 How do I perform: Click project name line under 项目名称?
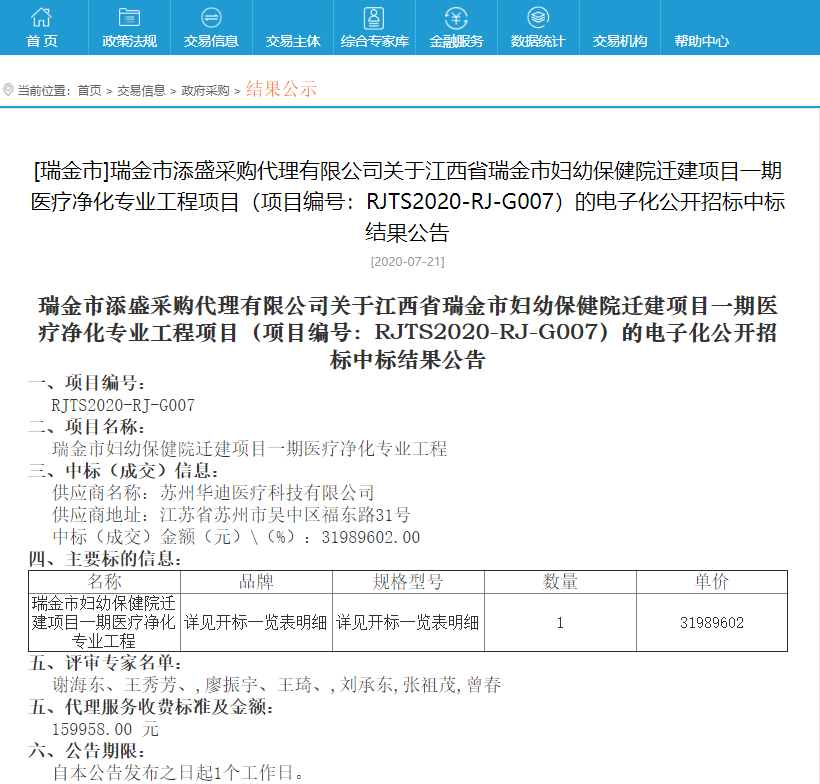tap(249, 449)
